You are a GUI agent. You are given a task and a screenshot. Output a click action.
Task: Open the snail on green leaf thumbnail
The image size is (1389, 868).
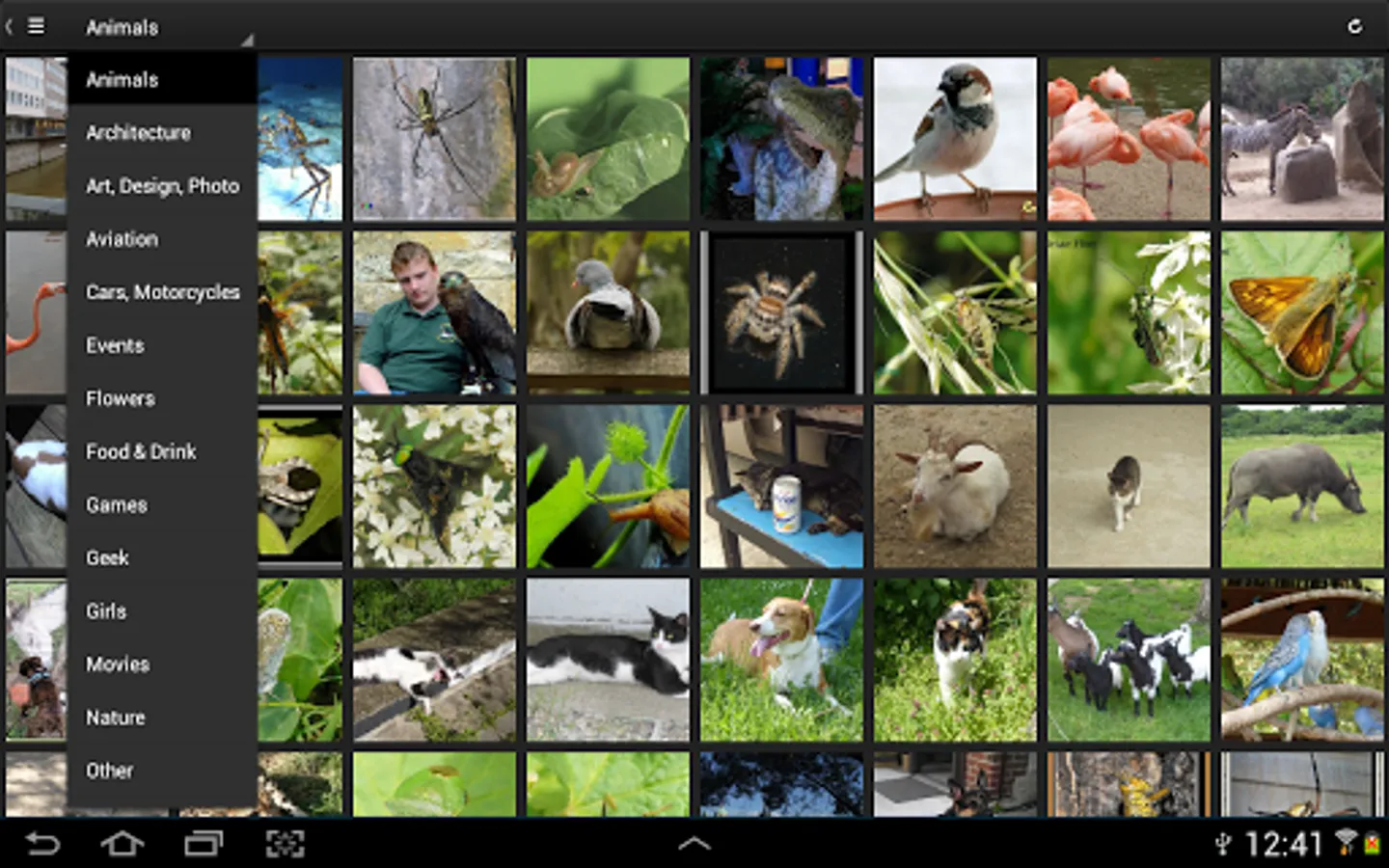tap(608, 139)
